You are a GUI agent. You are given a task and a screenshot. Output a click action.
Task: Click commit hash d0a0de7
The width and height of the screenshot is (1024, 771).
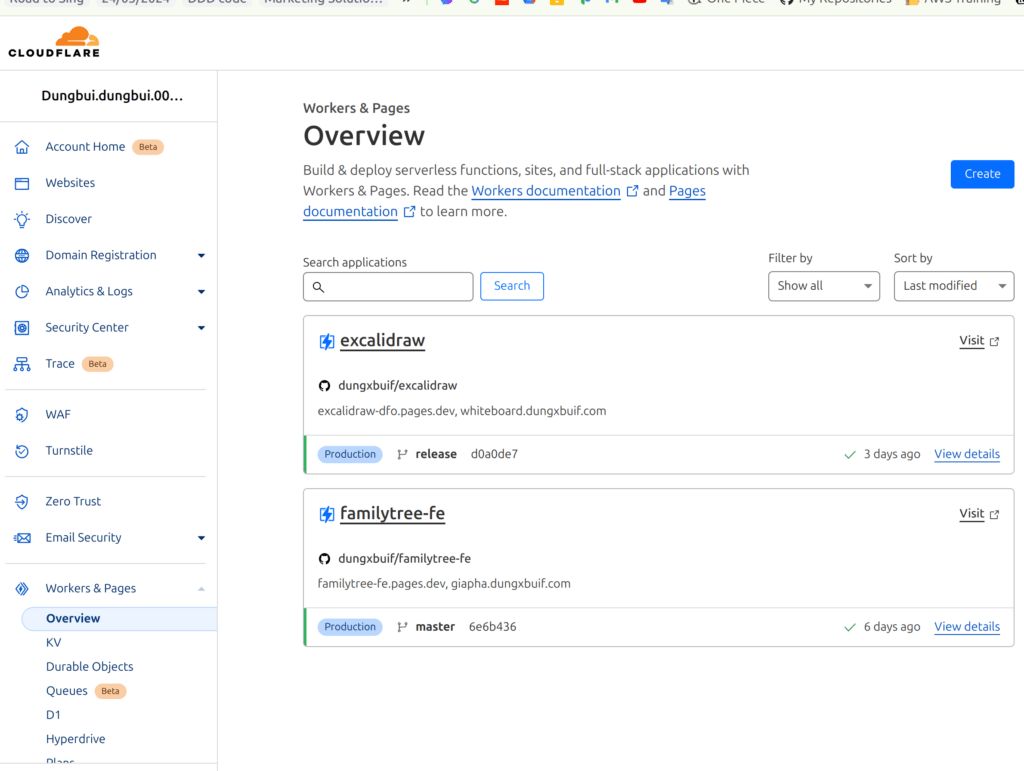[x=494, y=454]
